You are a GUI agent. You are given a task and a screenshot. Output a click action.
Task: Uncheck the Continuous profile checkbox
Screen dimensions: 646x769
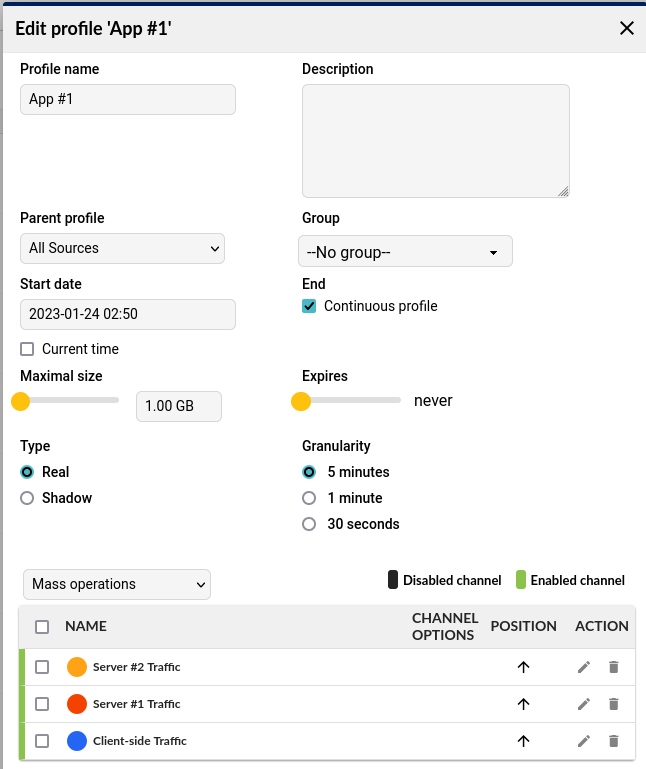tap(310, 307)
